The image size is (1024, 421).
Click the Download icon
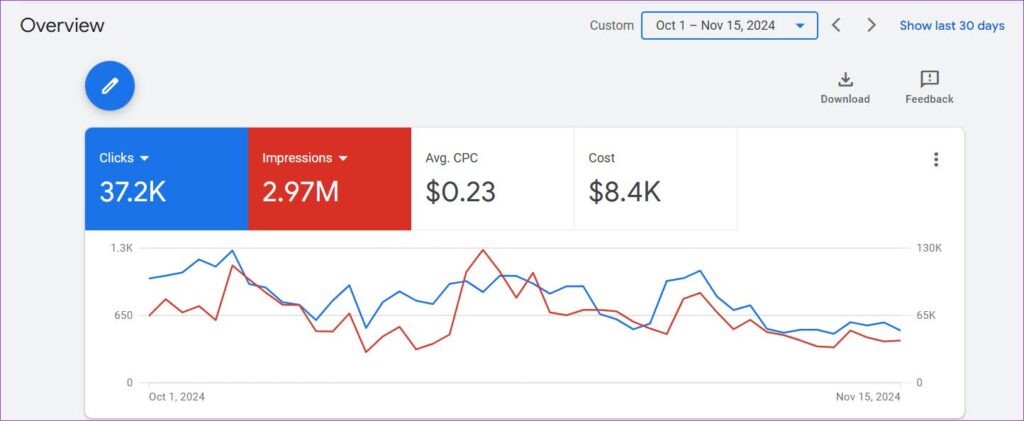(x=845, y=80)
